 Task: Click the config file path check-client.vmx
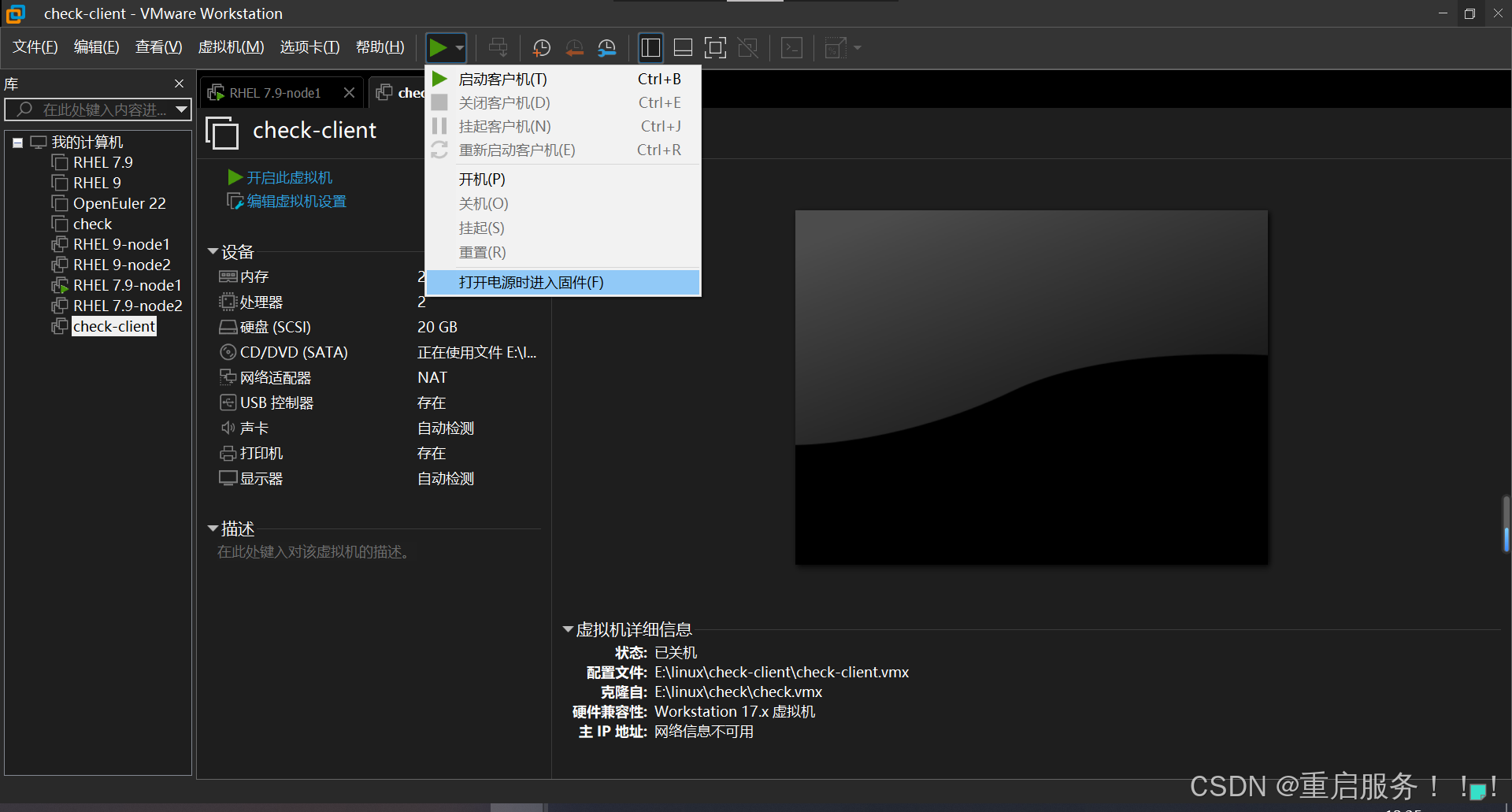coord(781,673)
